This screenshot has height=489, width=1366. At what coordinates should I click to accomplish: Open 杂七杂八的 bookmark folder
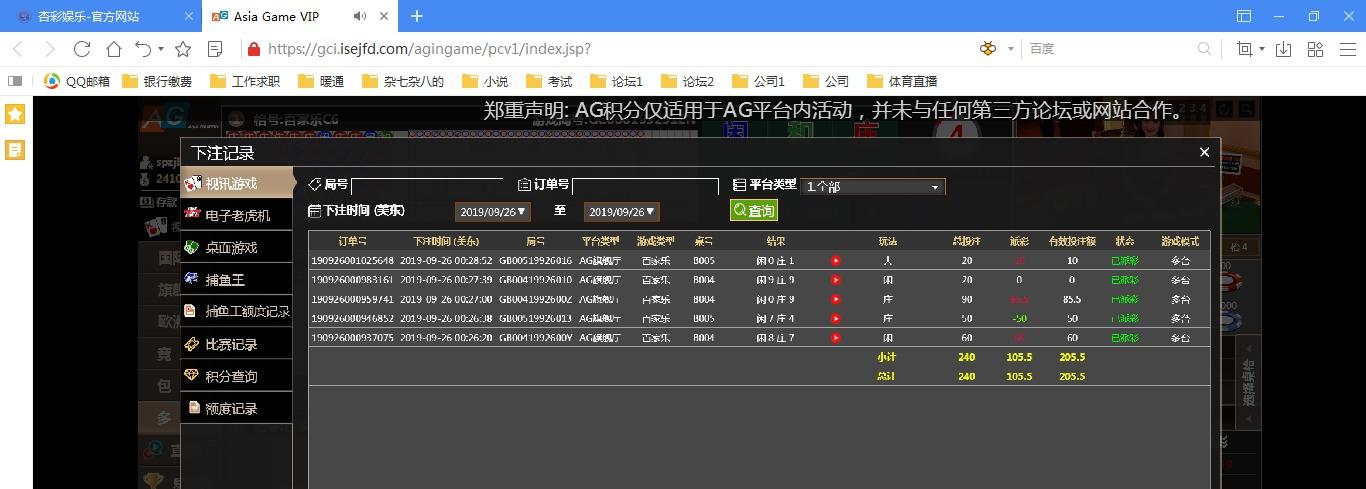tap(403, 81)
